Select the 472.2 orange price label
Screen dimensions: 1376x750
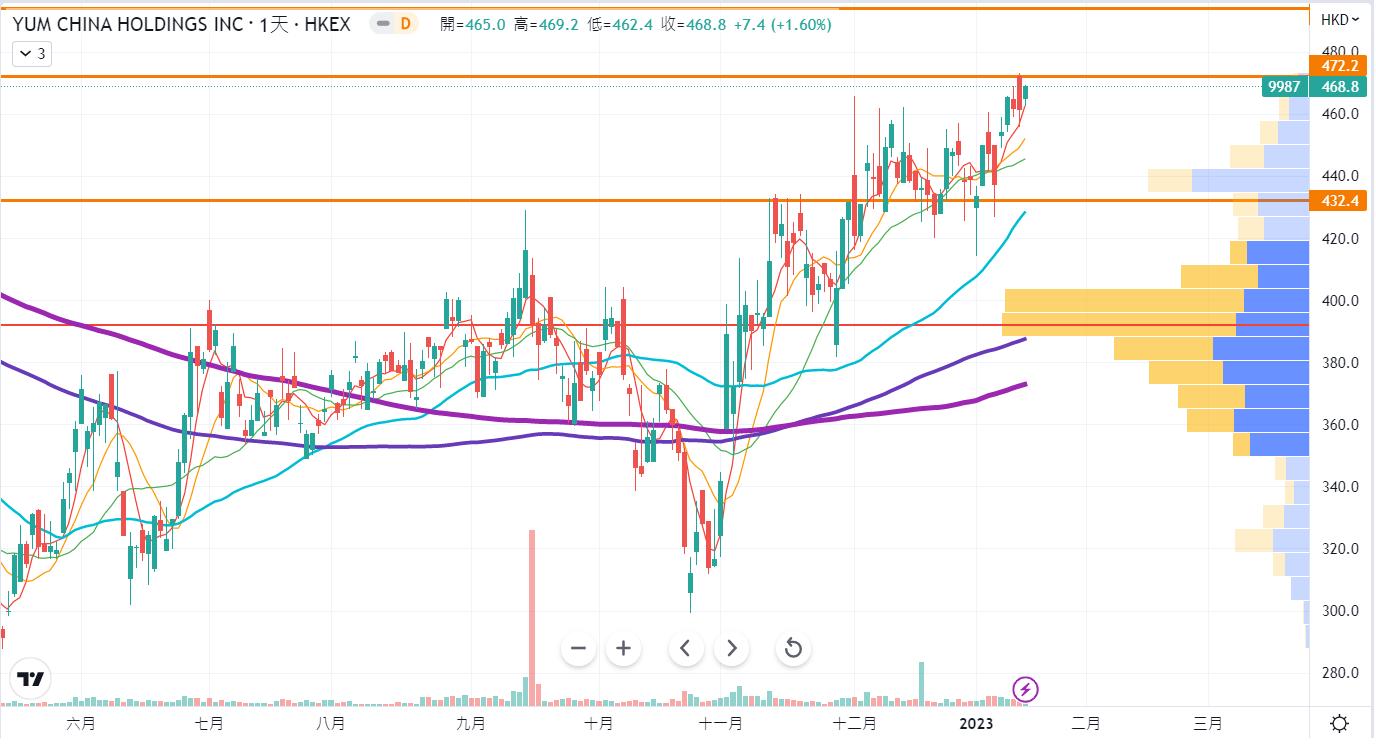pos(1338,65)
